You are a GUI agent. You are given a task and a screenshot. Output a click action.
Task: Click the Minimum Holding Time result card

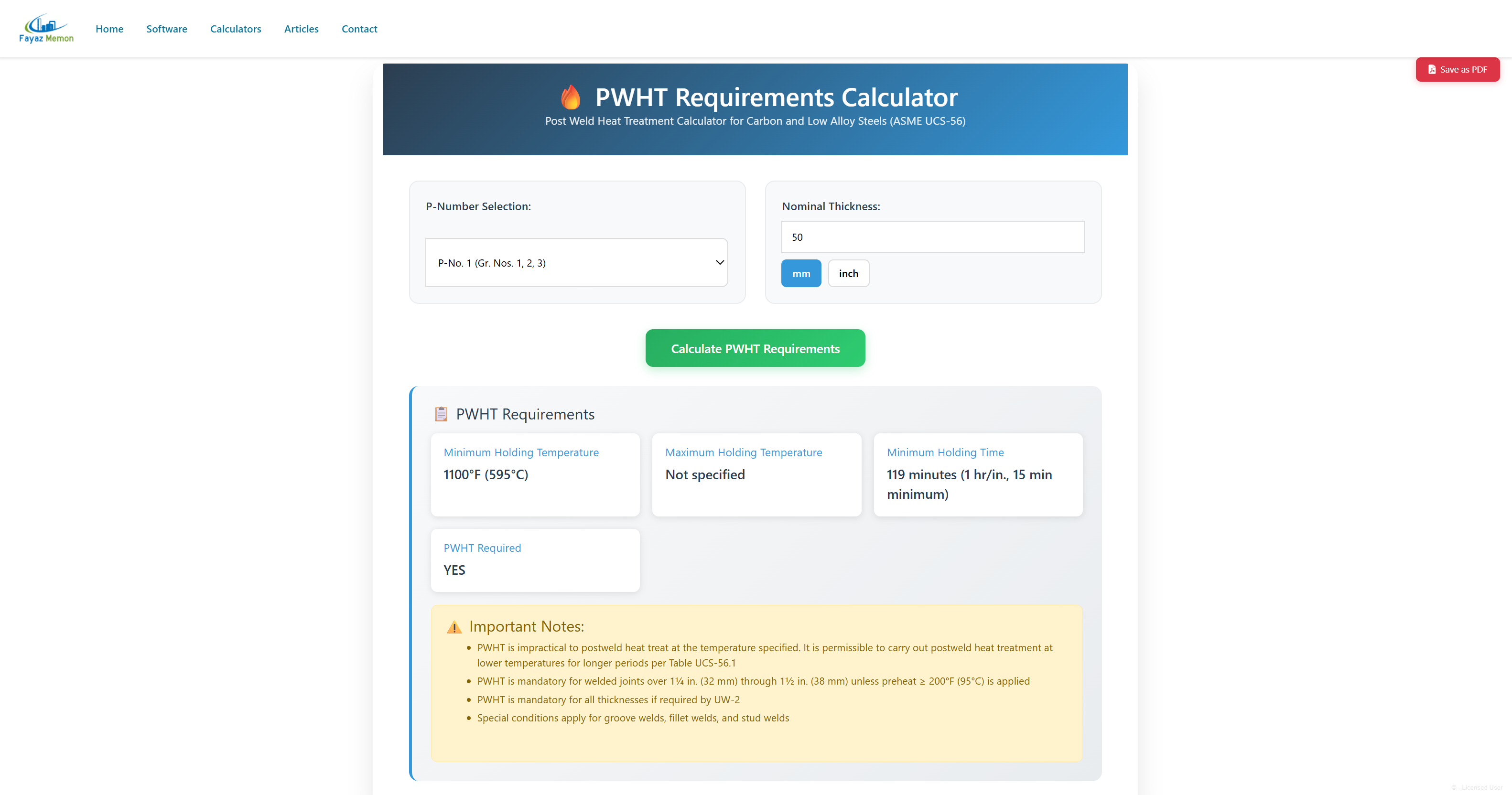pyautogui.click(x=977, y=474)
